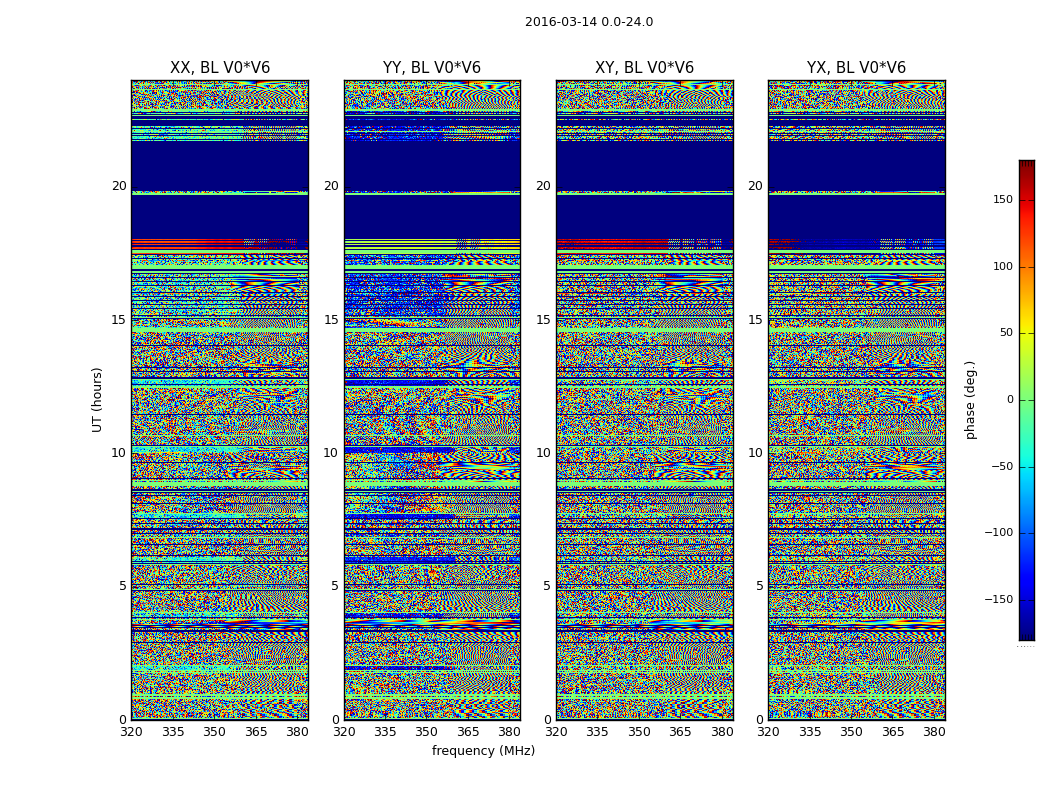Click the "20" hour tick of XX panel
Viewport: 1050px width, 800px height.
(x=119, y=186)
